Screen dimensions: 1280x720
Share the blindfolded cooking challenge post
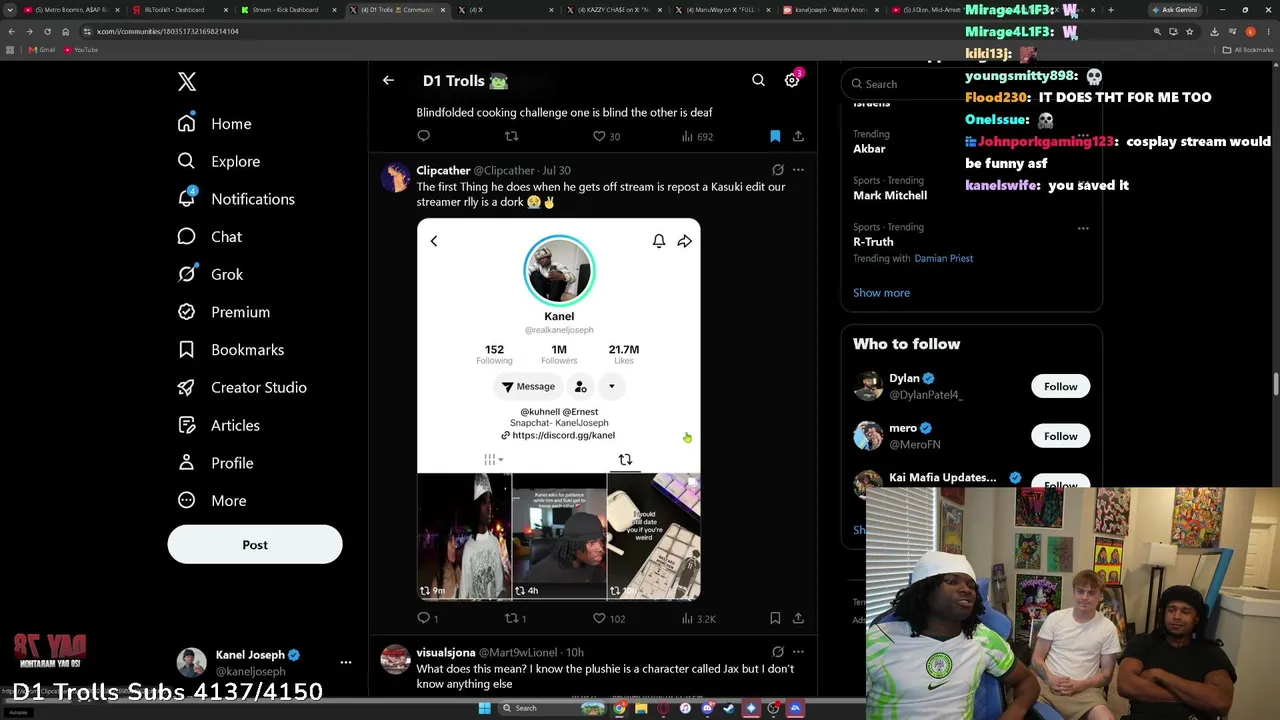coord(798,136)
